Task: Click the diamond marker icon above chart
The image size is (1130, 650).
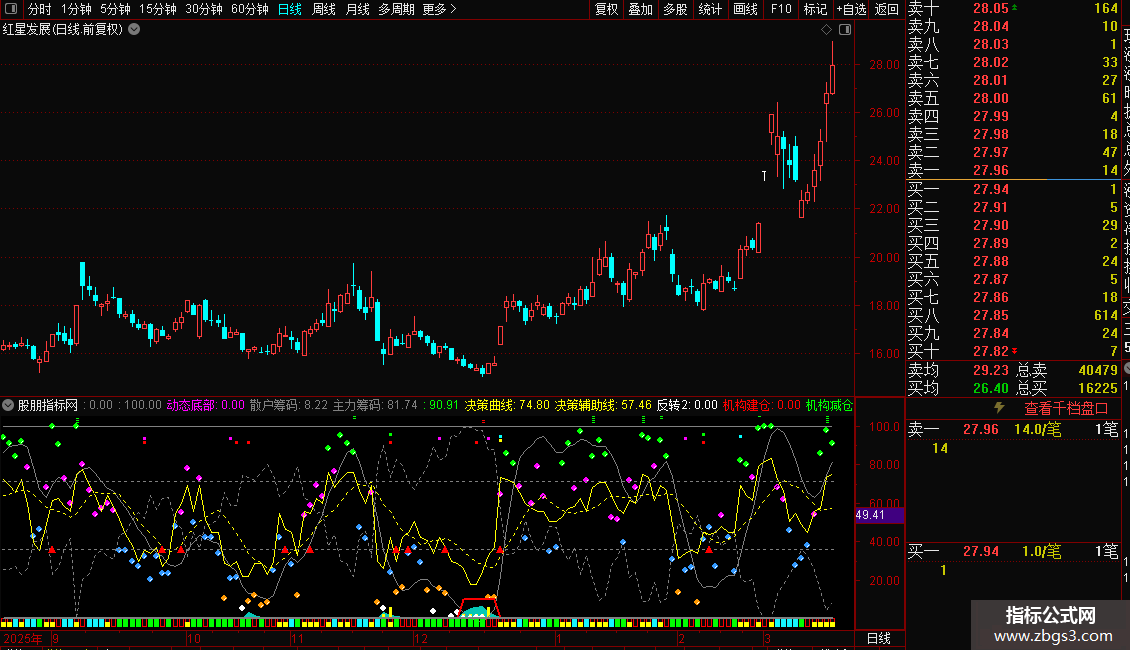Action: point(827,30)
